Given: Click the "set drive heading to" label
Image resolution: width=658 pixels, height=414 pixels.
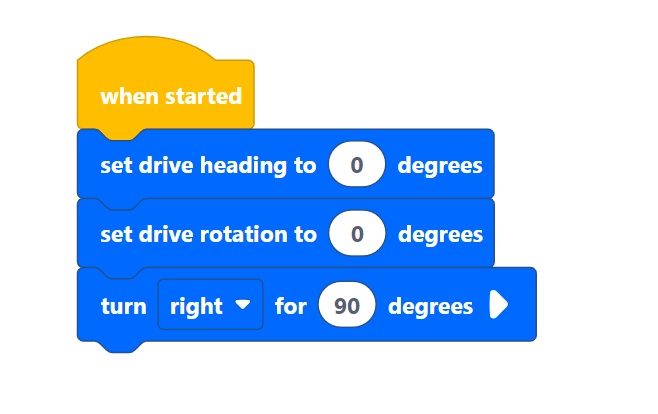Looking at the screenshot, I should (x=208, y=165).
